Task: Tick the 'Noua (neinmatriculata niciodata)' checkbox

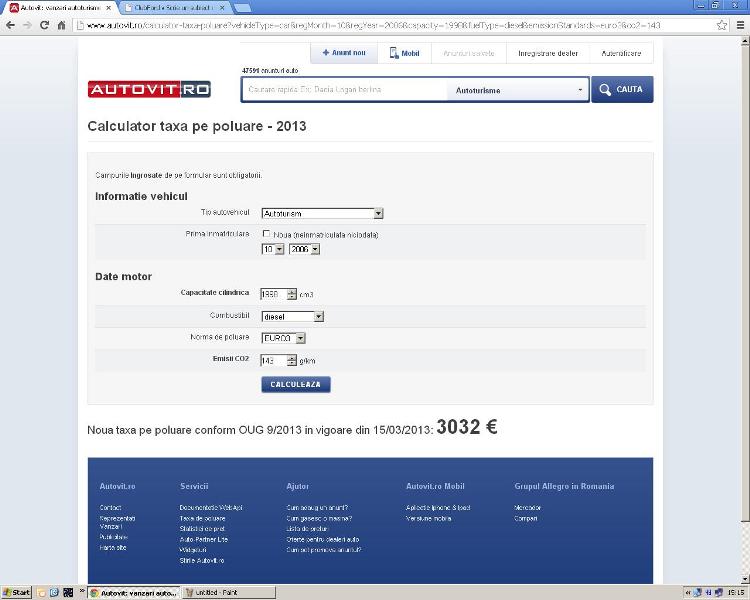Action: click(x=266, y=234)
